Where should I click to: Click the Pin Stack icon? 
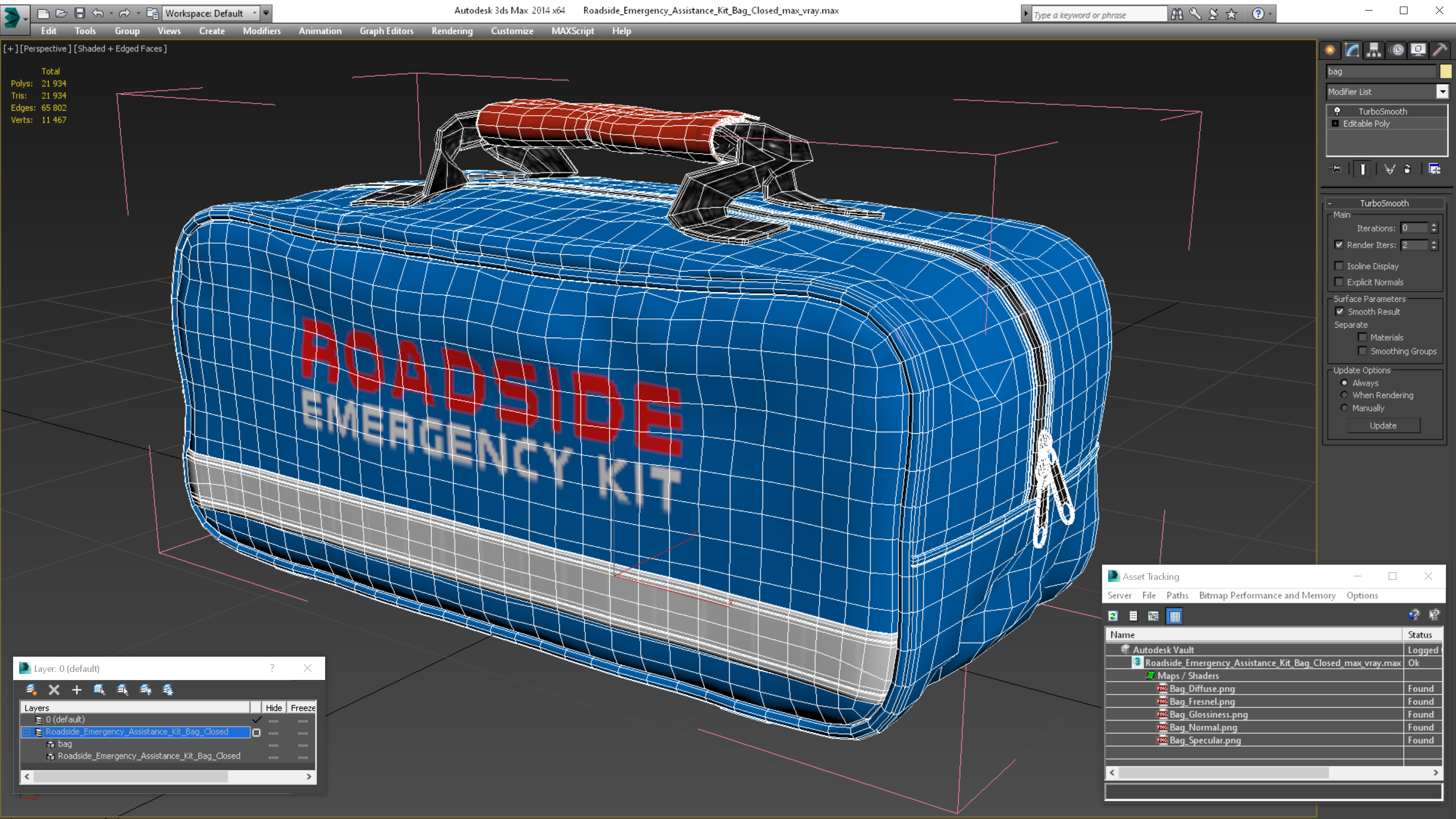(1336, 169)
